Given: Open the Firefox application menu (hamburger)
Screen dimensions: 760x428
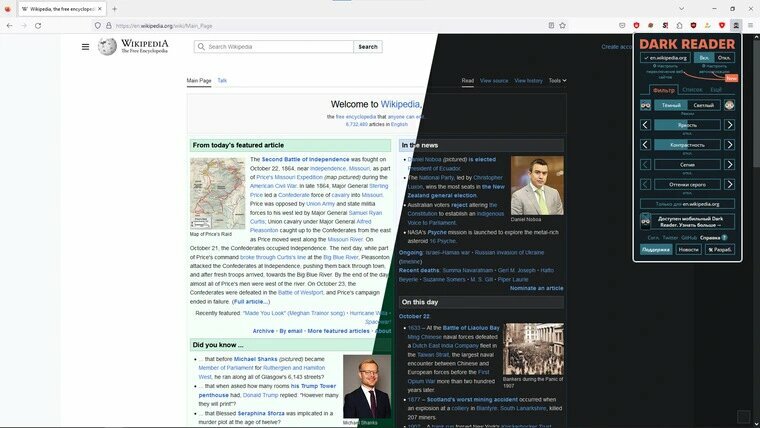Looking at the screenshot, I should click(750, 25).
